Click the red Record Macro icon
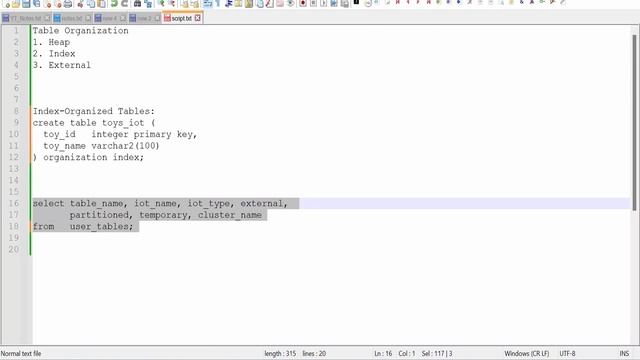Image resolution: width=640 pixels, height=360 pixels. pos(303,4)
